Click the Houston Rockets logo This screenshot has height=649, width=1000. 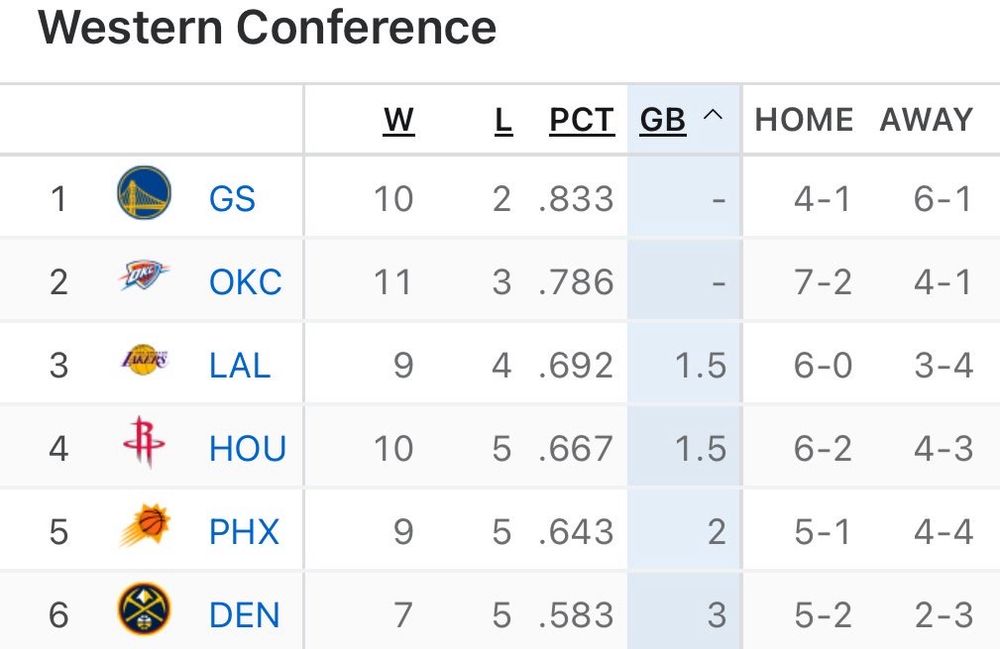tap(144, 444)
